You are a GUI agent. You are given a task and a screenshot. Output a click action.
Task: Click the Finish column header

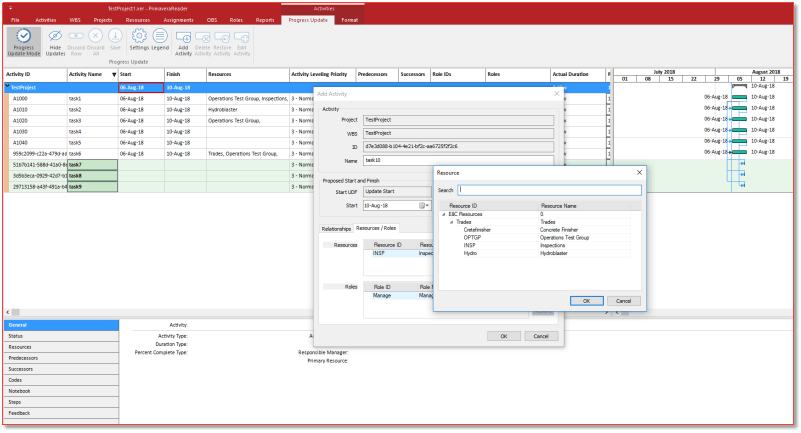[x=185, y=75]
